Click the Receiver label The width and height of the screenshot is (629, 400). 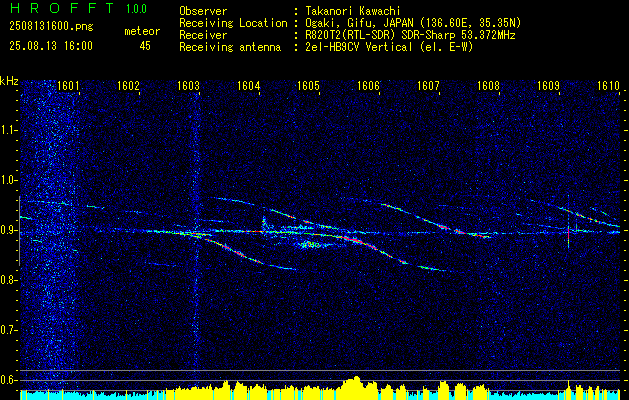(203, 35)
